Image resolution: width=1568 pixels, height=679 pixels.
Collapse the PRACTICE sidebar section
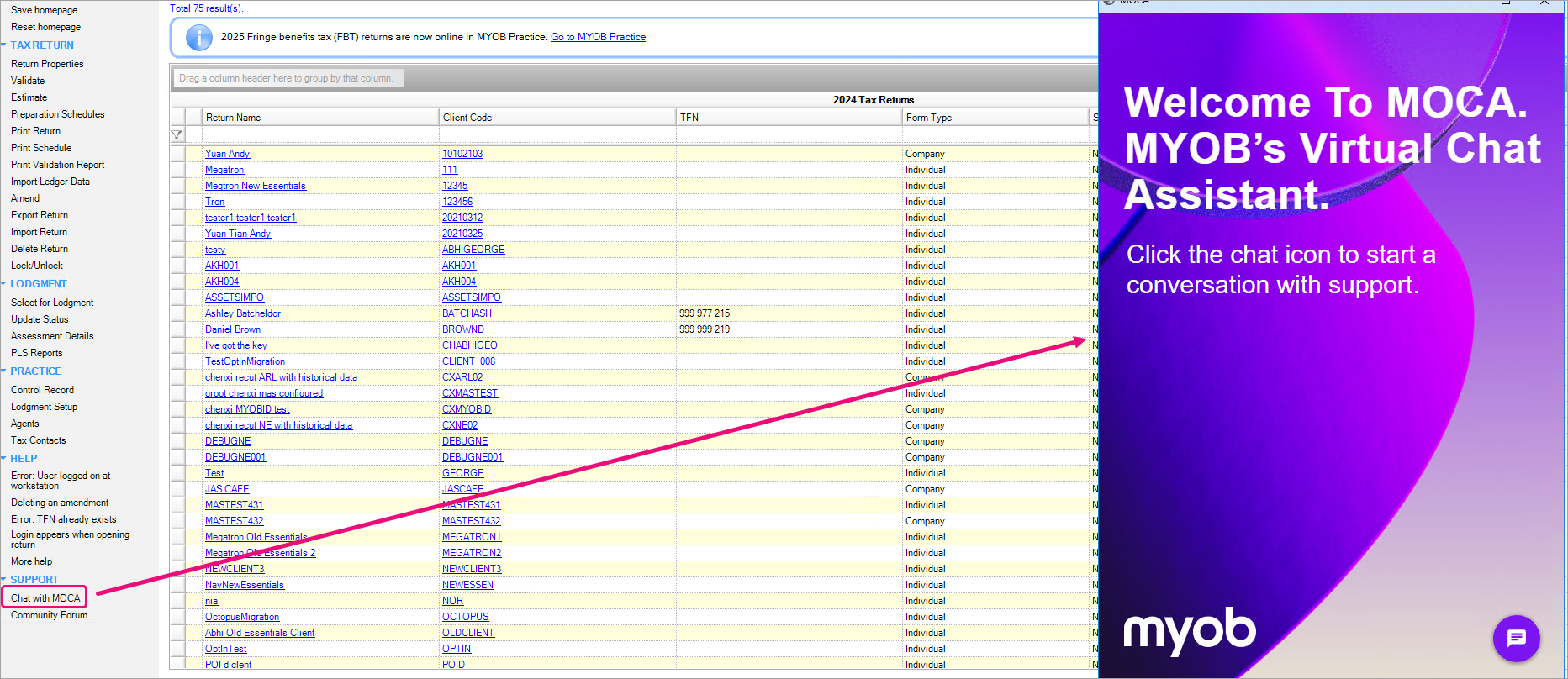click(x=4, y=371)
